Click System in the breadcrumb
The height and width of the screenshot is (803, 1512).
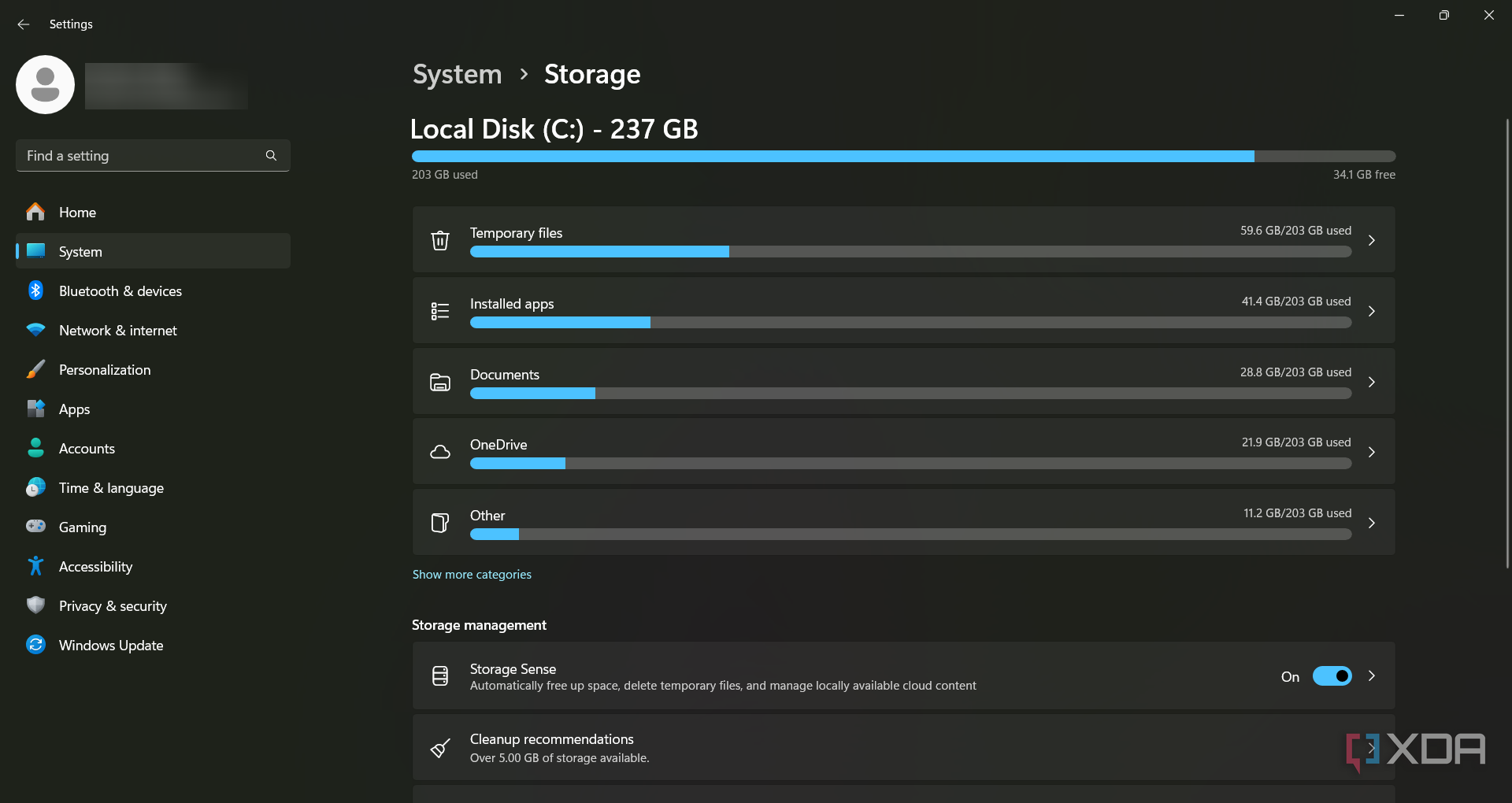(457, 74)
